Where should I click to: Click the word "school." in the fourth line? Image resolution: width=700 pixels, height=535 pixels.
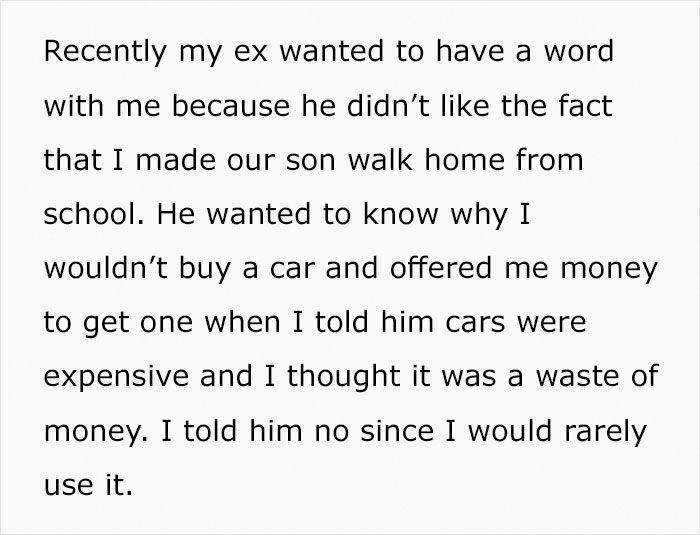tap(95, 214)
